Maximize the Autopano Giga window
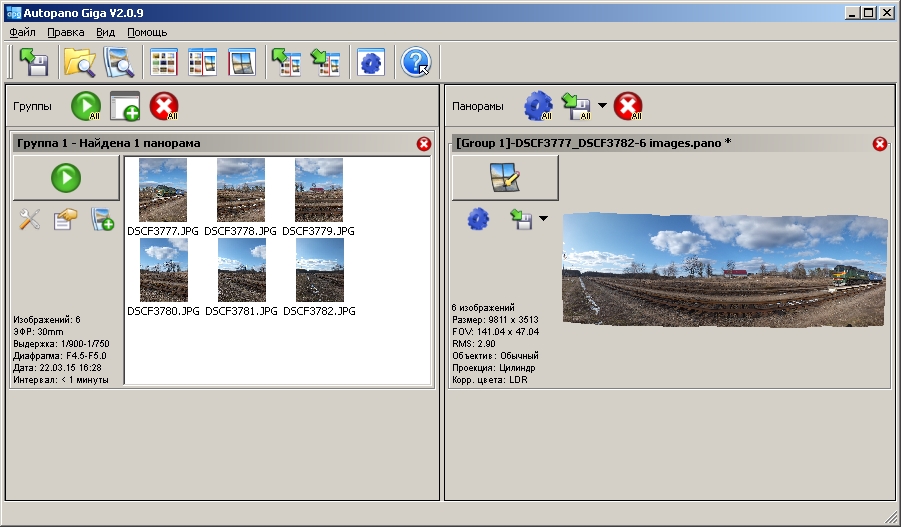The width and height of the screenshot is (901, 527). click(x=869, y=13)
